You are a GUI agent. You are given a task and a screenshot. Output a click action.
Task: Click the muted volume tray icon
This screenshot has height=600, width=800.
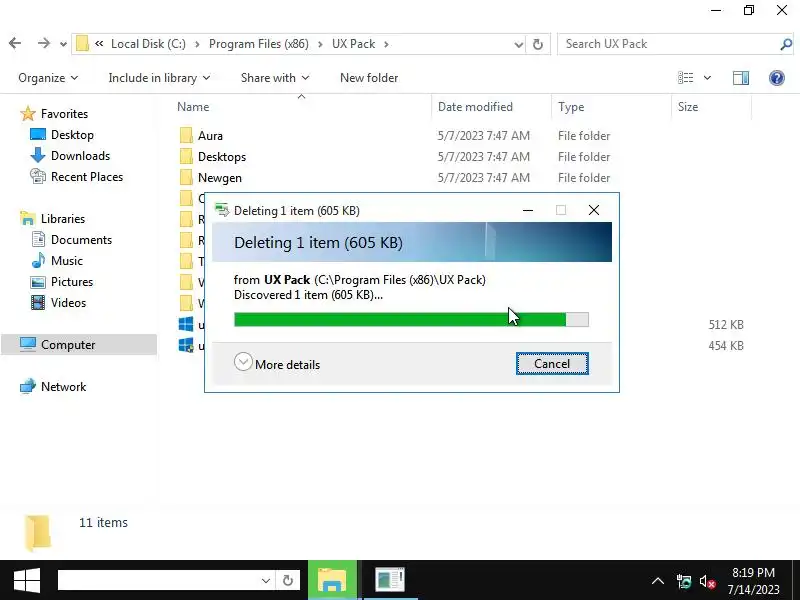pos(707,581)
